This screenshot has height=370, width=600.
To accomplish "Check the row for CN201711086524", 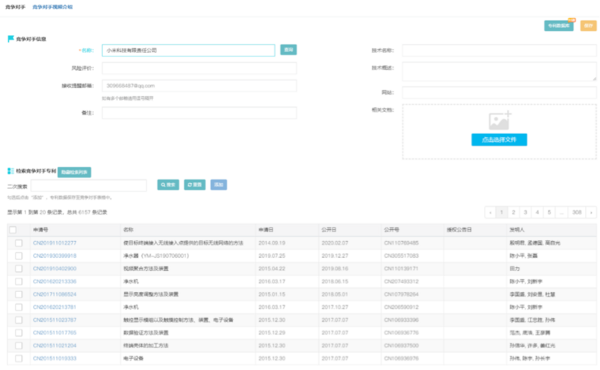I will (19, 294).
